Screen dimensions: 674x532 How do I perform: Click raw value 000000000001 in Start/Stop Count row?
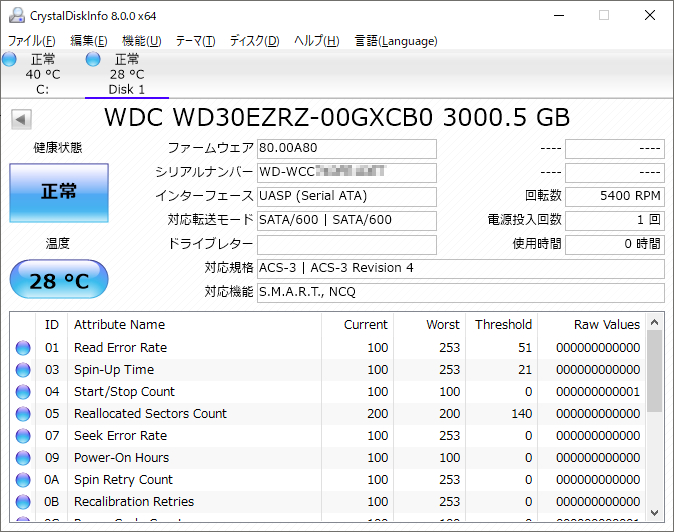(598, 391)
